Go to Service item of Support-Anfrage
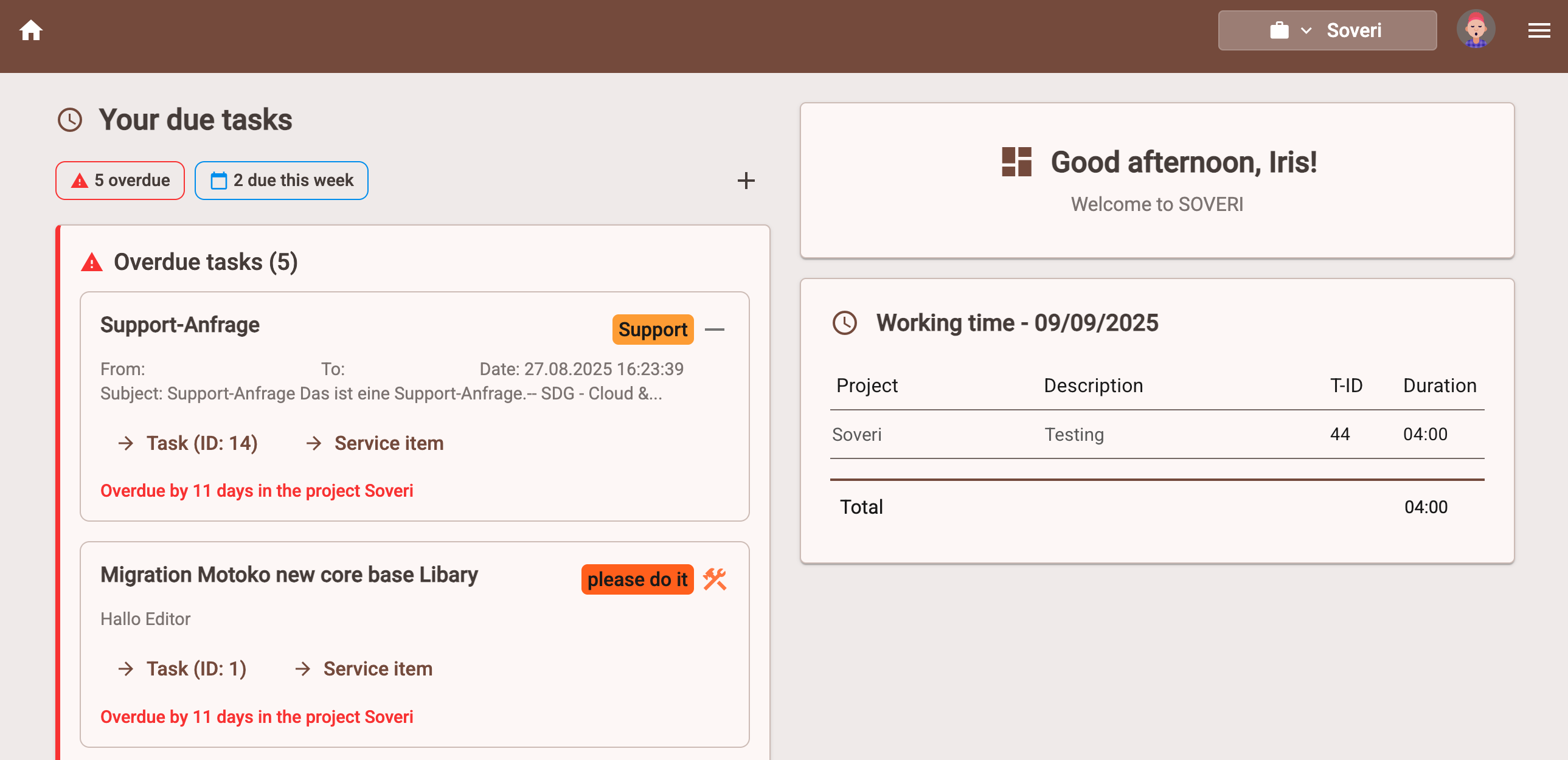The width and height of the screenshot is (1568, 760). click(388, 443)
